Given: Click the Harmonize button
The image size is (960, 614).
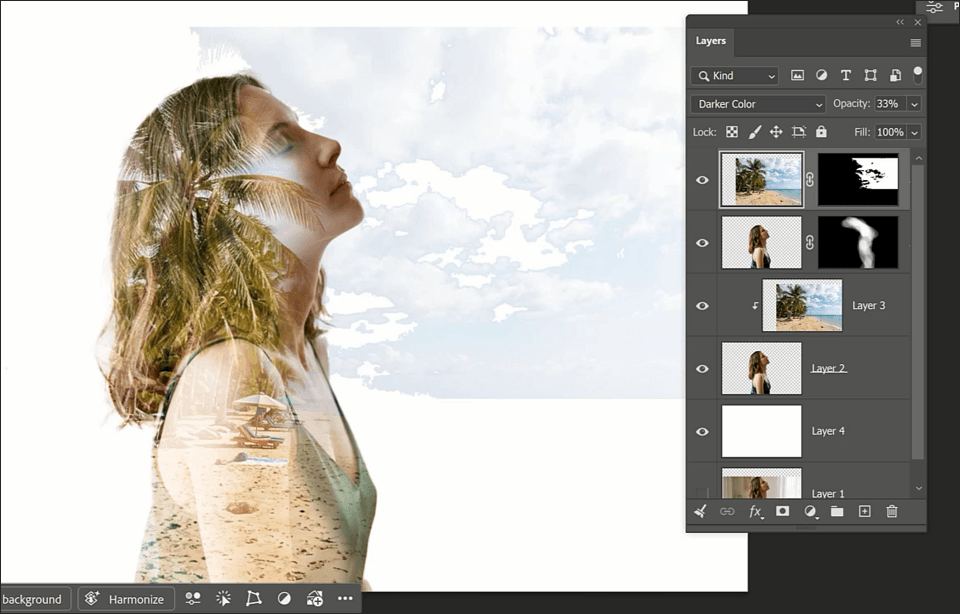Looking at the screenshot, I should click(127, 599).
